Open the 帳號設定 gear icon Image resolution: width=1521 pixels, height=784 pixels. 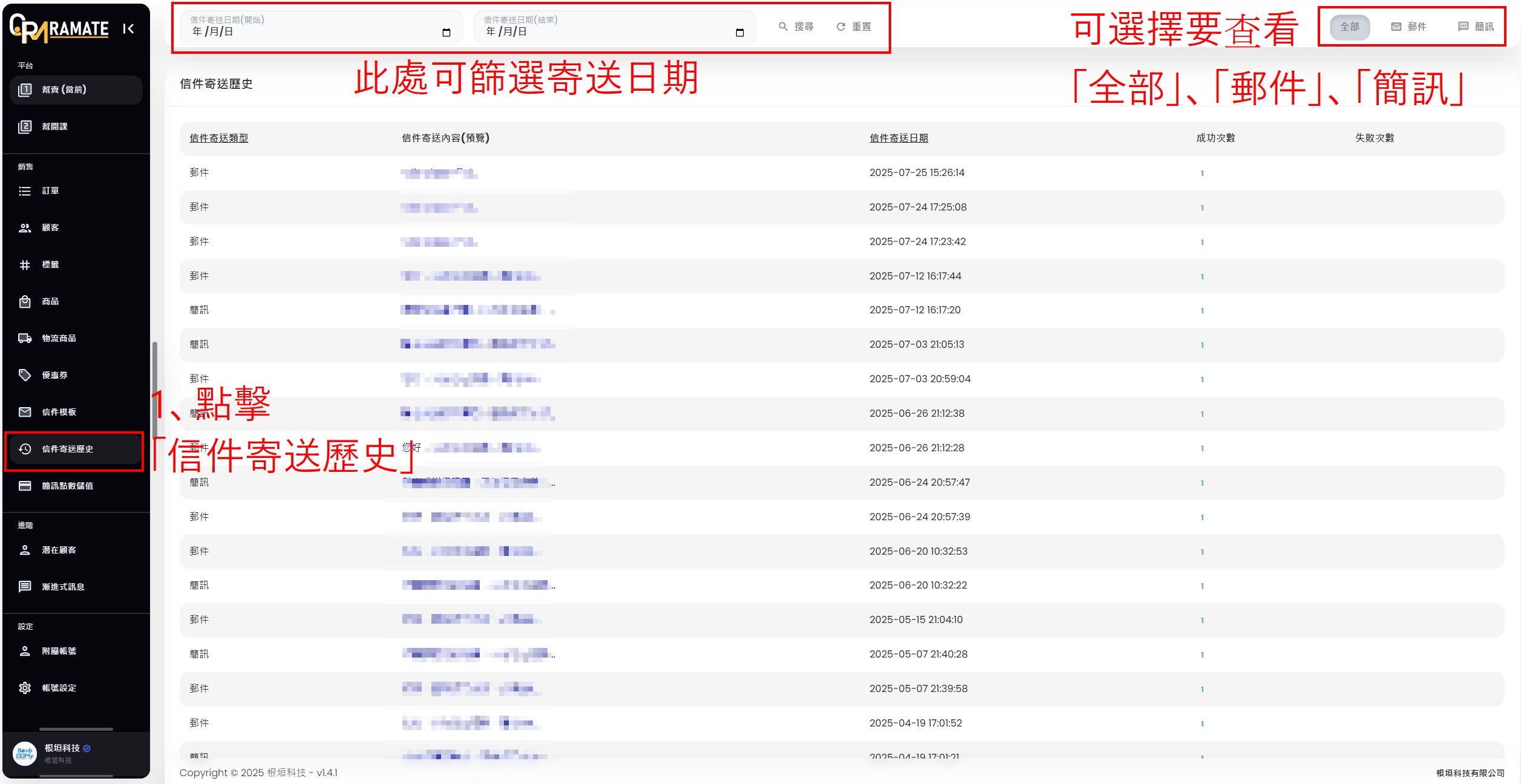(x=25, y=688)
